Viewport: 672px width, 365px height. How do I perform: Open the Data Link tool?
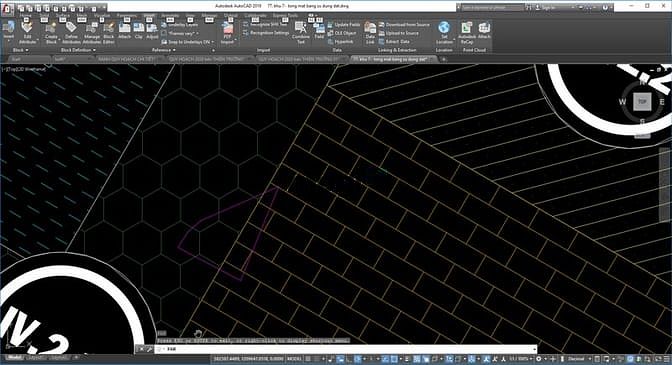pos(370,33)
